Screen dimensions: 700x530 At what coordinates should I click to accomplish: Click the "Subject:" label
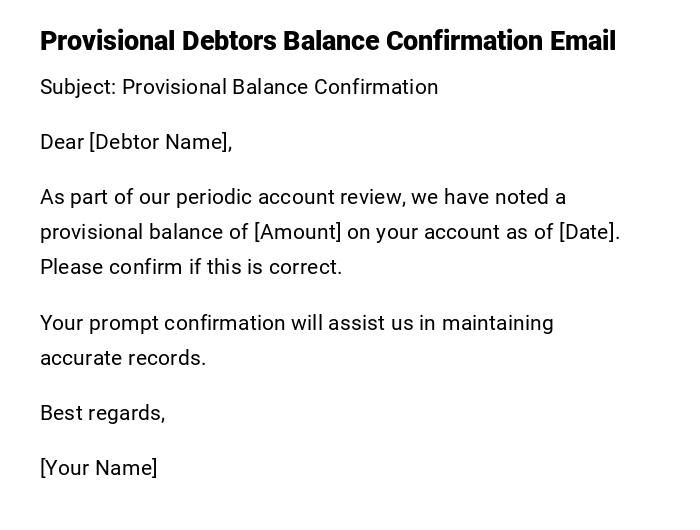(x=78, y=87)
